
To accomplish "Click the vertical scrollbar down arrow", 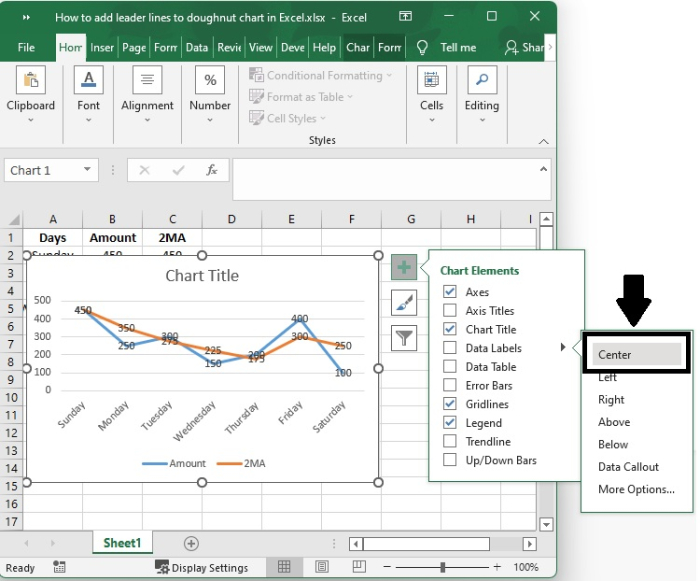I will pos(546,524).
